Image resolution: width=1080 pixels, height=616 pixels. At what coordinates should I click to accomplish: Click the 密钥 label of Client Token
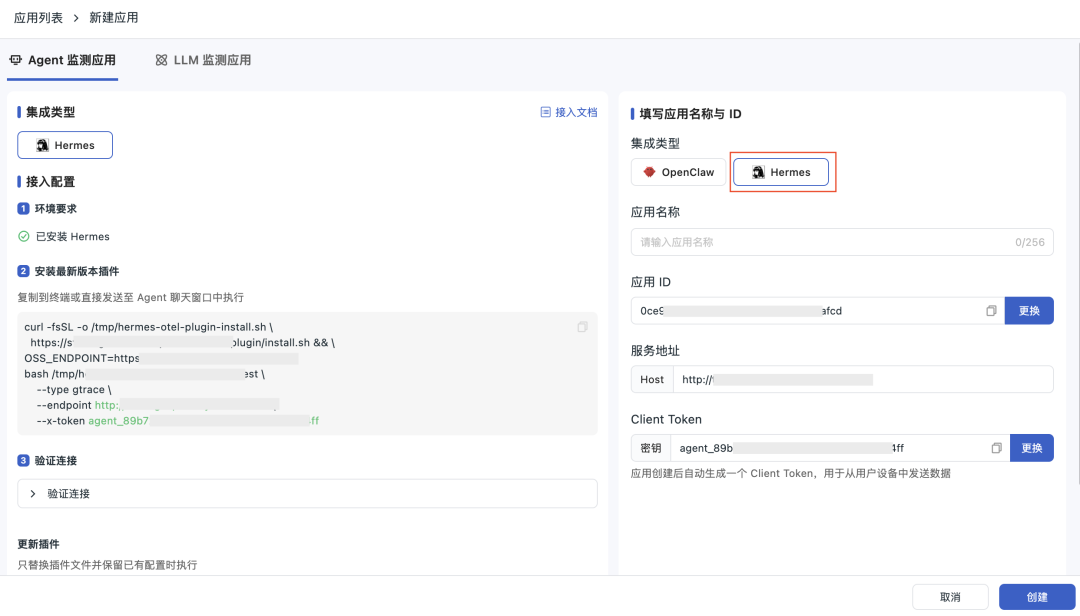pos(651,448)
